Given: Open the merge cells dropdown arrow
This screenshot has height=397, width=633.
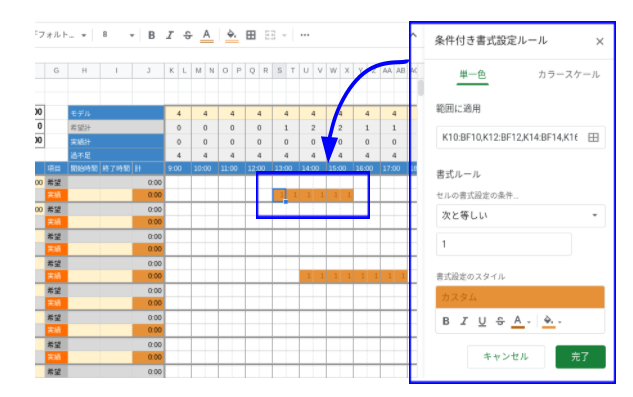Looking at the screenshot, I should point(284,36).
